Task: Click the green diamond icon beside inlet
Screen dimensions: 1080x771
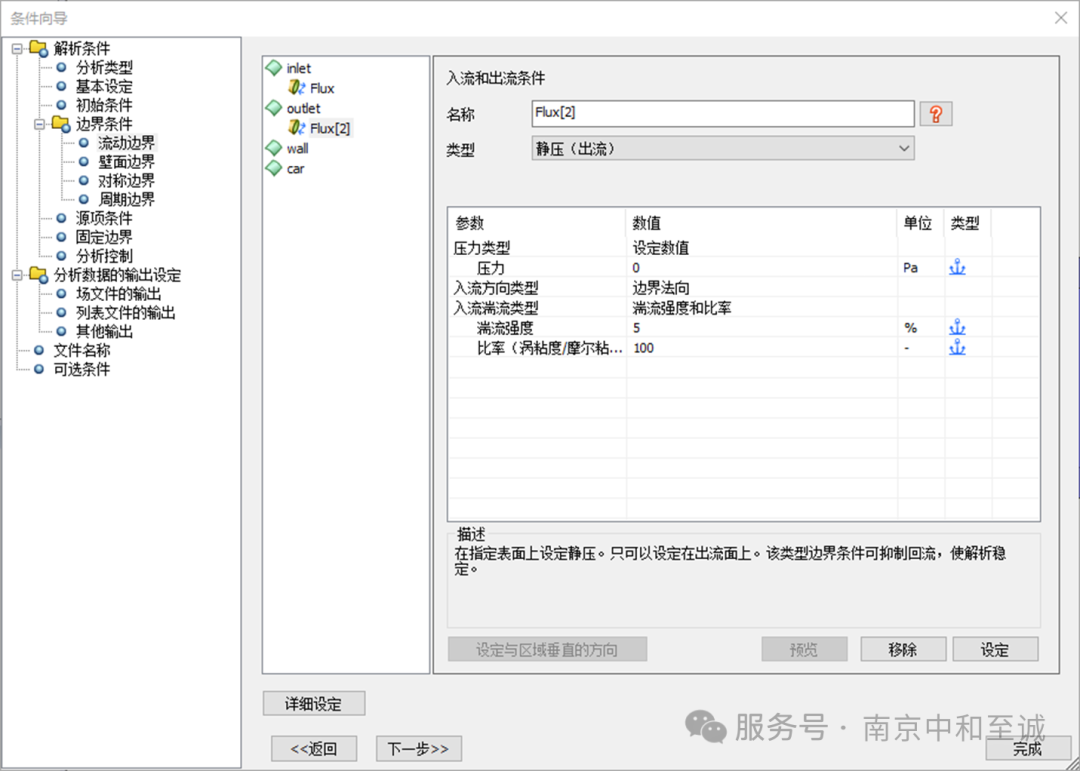Action: pos(274,68)
